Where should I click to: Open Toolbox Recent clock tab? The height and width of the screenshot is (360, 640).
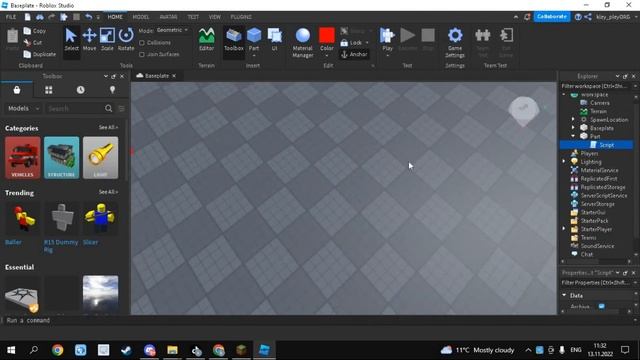(x=80, y=90)
